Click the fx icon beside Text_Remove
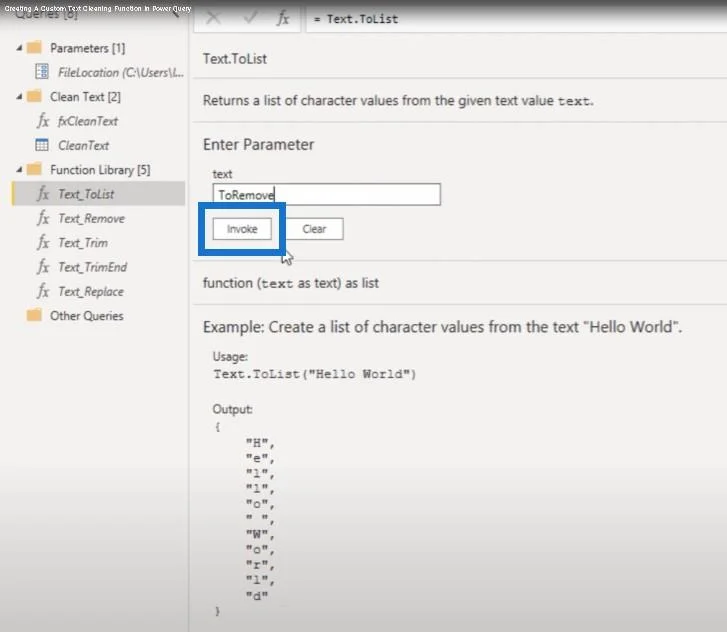 coord(43,218)
